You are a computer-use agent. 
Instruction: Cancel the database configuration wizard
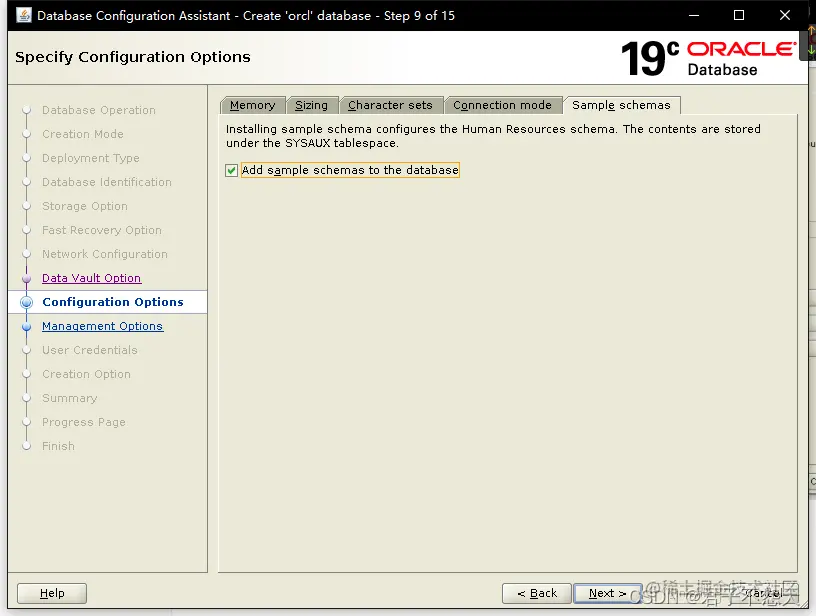coord(764,593)
